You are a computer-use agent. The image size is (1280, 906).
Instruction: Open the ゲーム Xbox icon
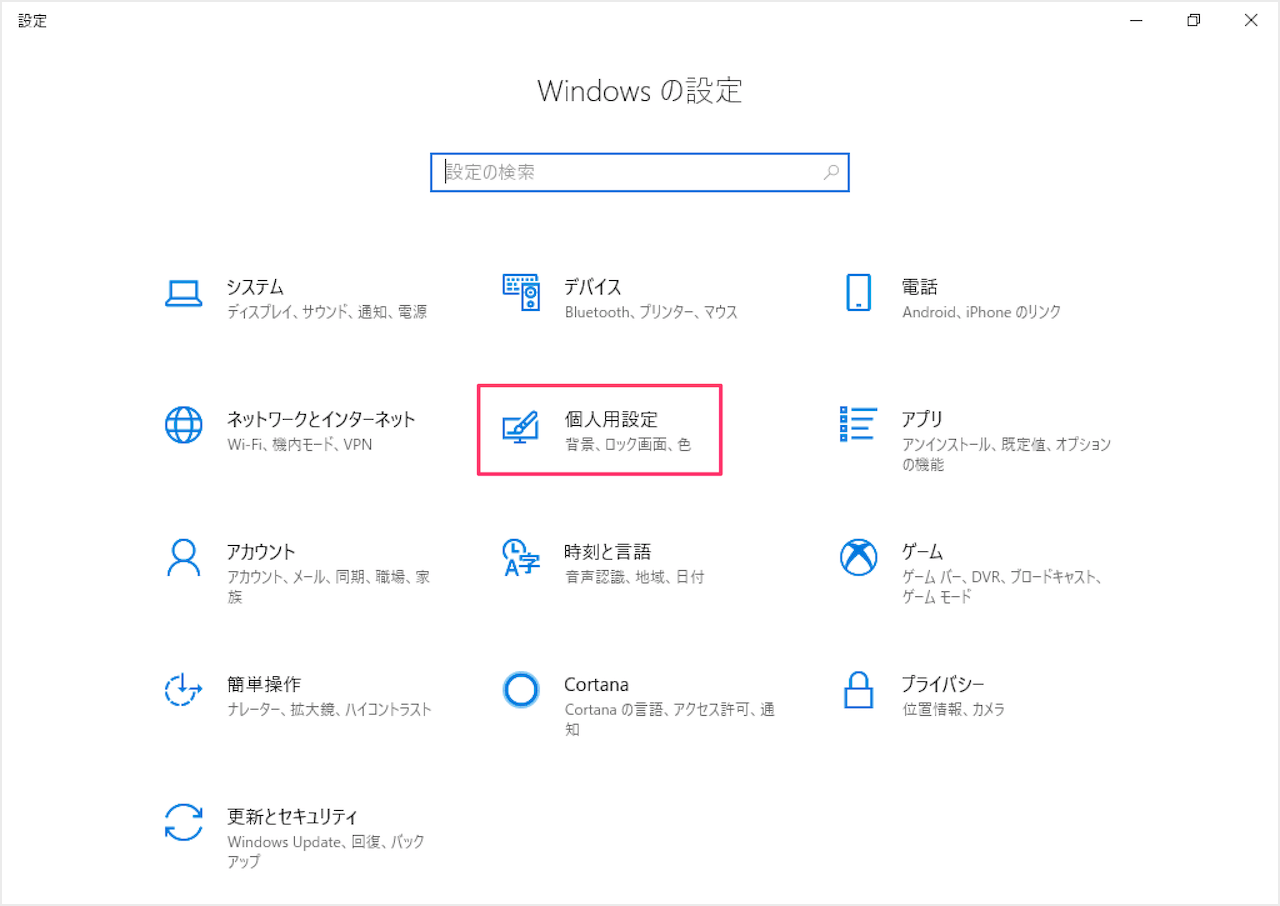(859, 557)
